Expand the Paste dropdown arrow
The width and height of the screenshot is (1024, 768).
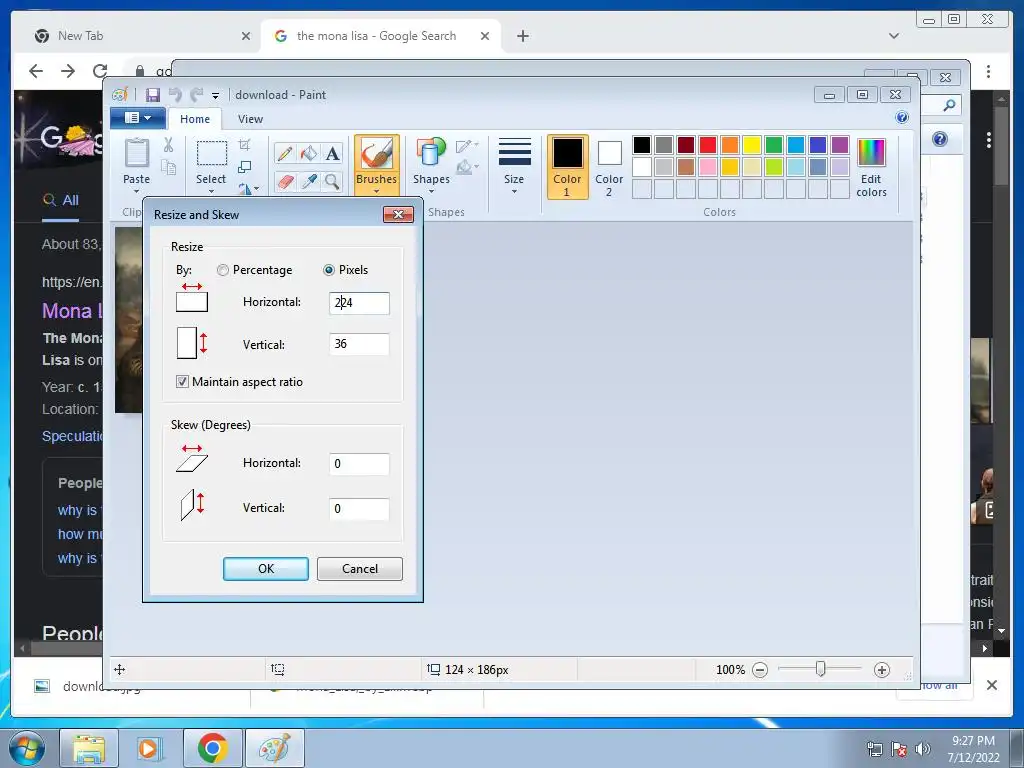pyautogui.click(x=136, y=191)
